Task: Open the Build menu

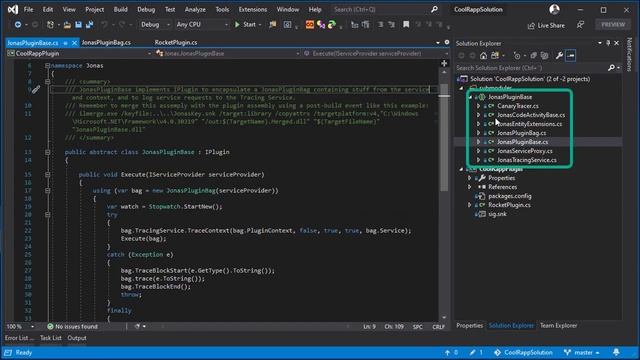Action: (120, 9)
